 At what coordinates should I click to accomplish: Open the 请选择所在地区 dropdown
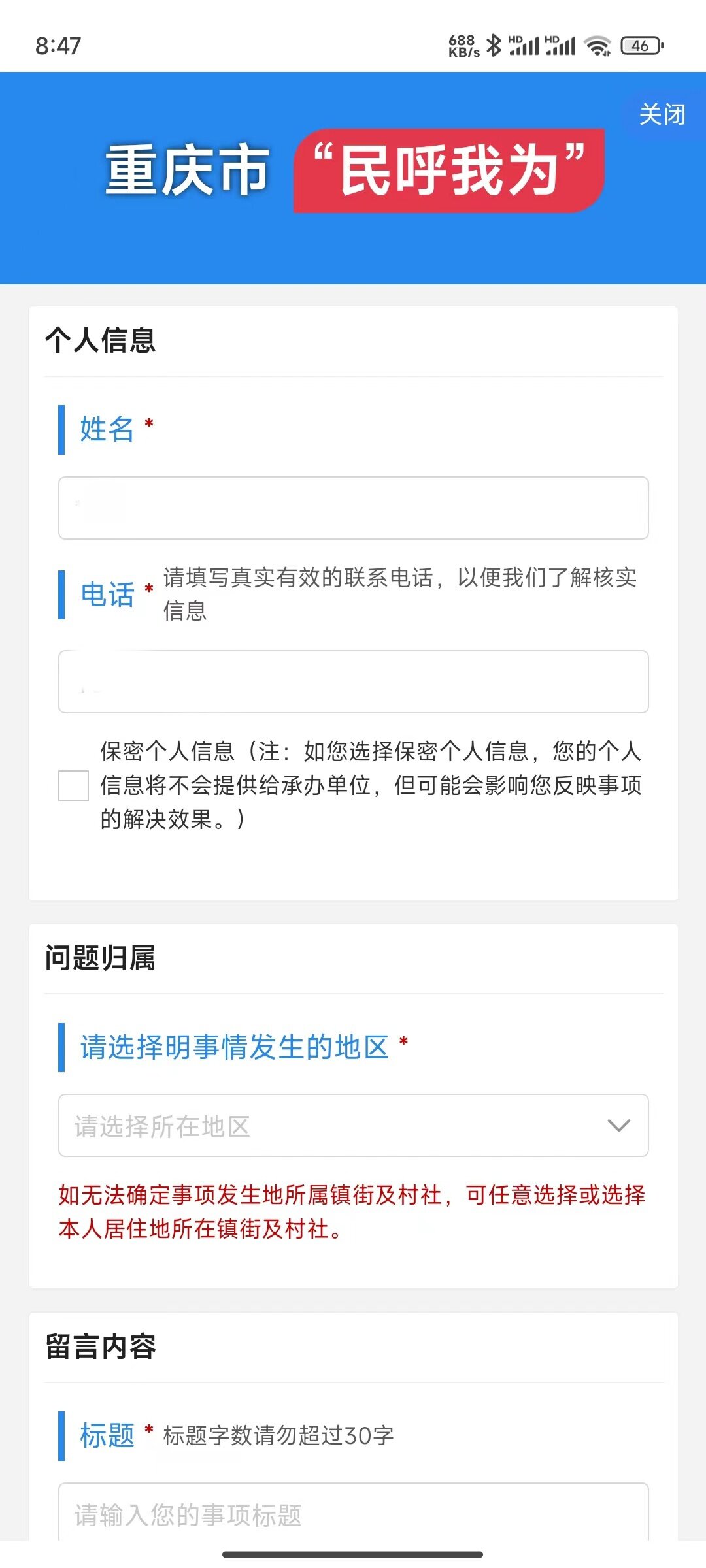point(353,1126)
